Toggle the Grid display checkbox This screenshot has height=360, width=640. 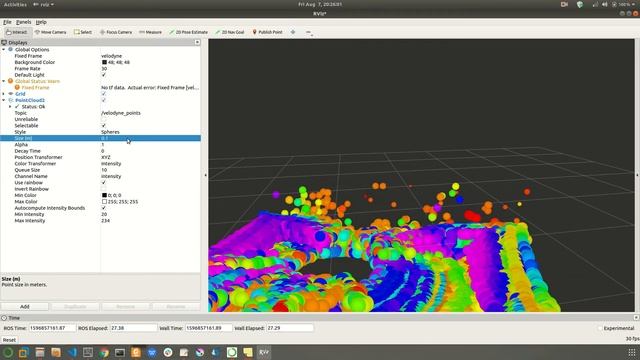[x=104, y=94]
